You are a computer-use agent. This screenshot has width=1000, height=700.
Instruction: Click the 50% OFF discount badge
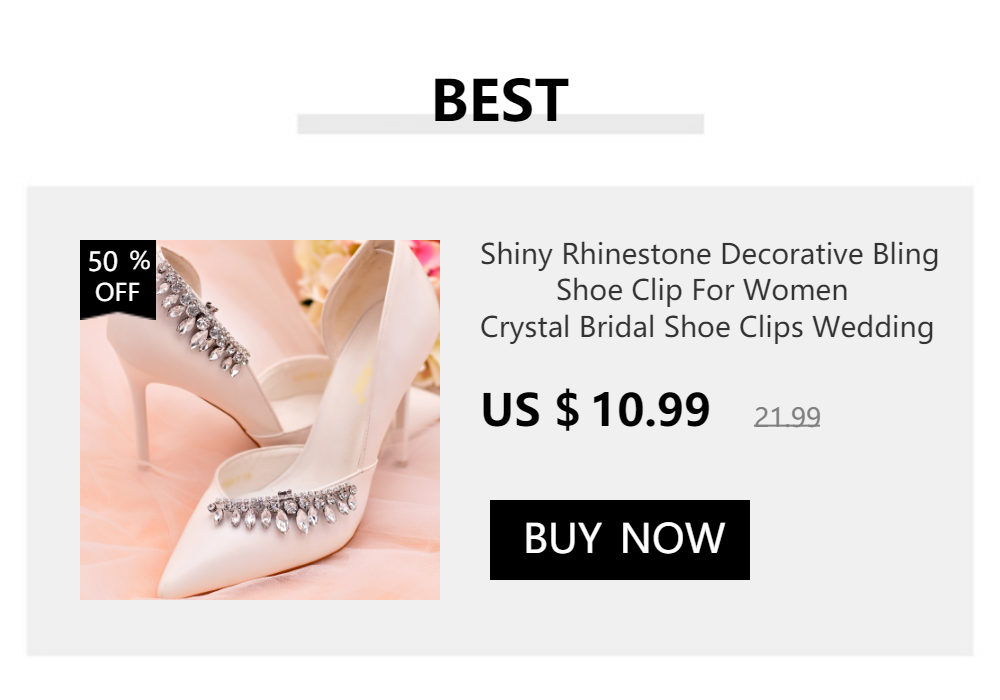(118, 279)
